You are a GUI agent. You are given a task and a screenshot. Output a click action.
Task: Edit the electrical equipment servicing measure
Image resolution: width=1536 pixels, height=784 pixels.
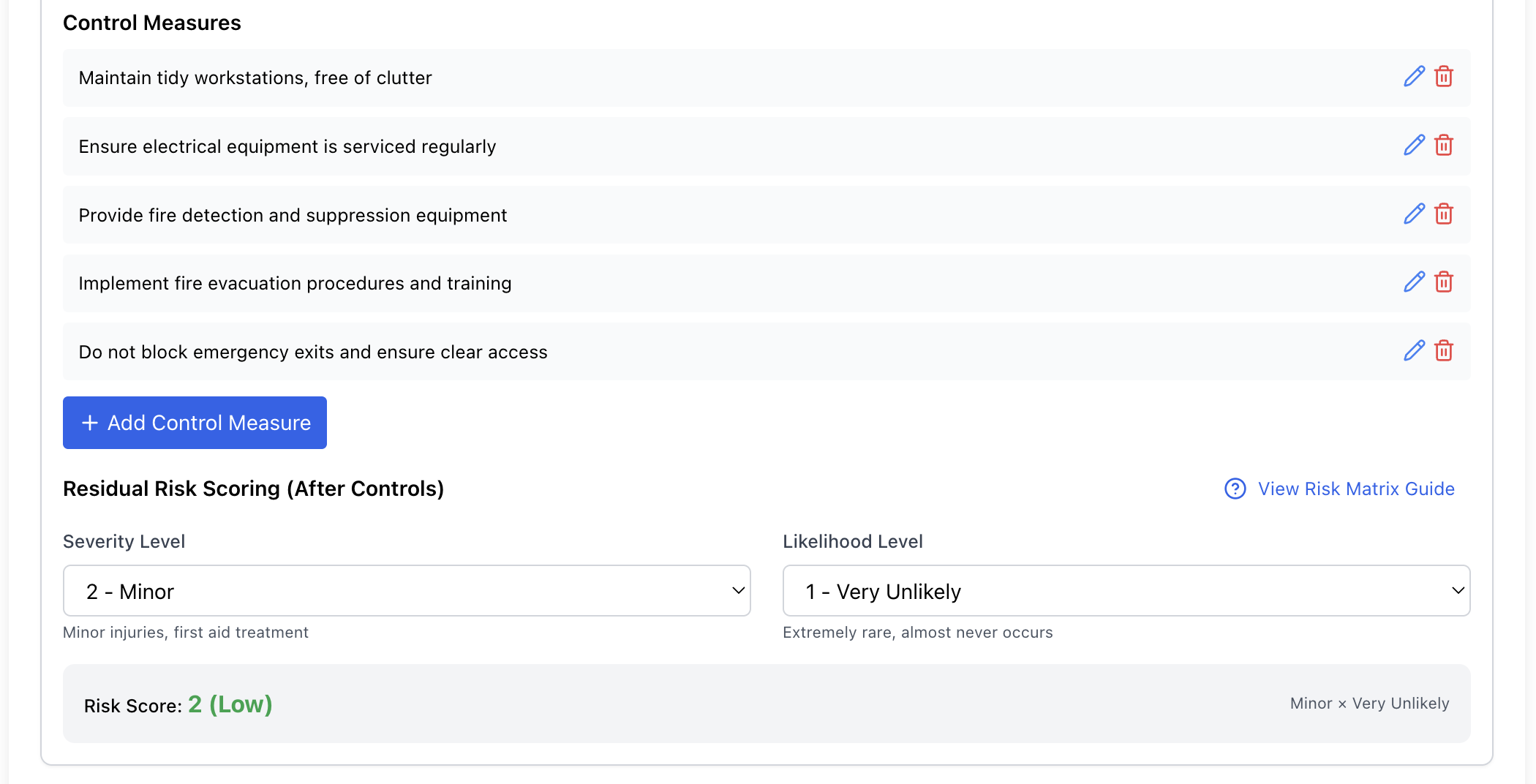tap(1414, 146)
